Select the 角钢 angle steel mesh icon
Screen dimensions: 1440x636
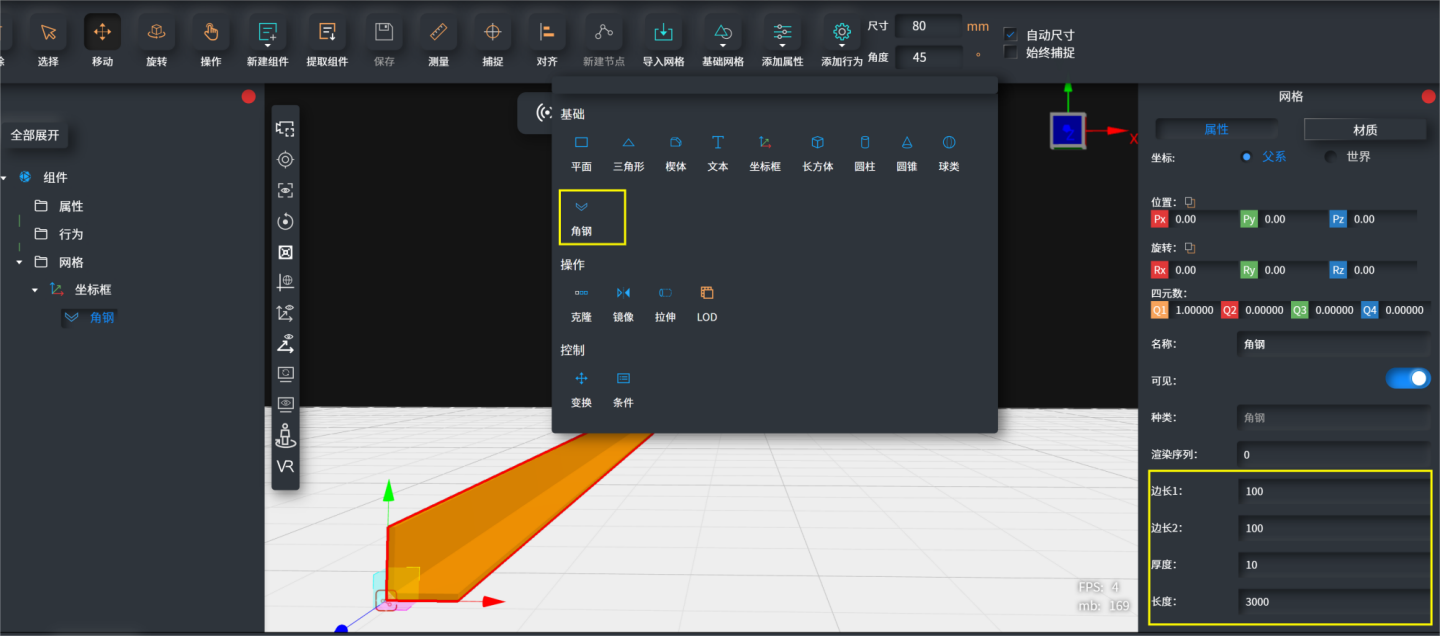581,207
